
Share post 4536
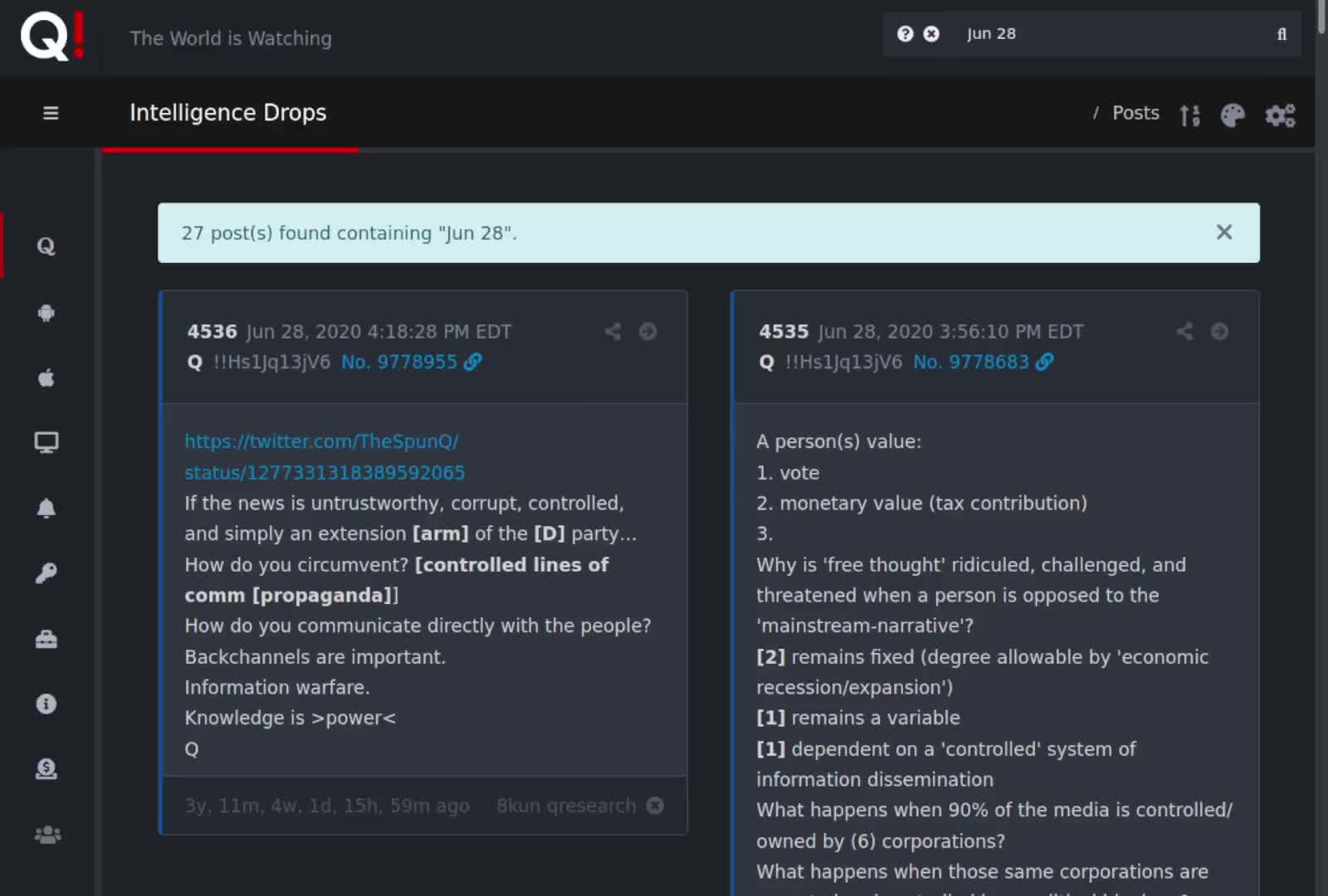[x=613, y=332]
